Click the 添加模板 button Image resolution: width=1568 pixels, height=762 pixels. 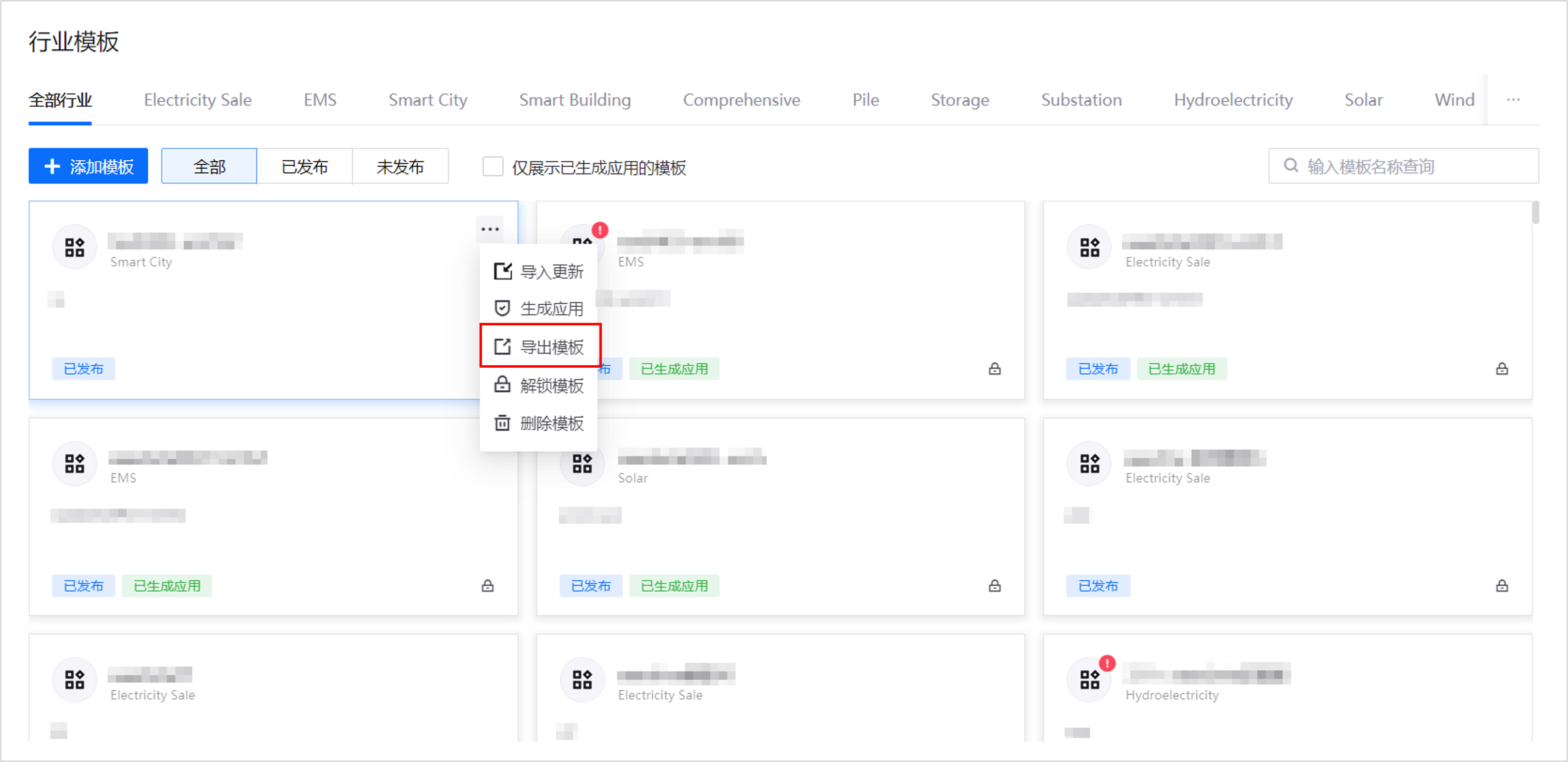[88, 166]
